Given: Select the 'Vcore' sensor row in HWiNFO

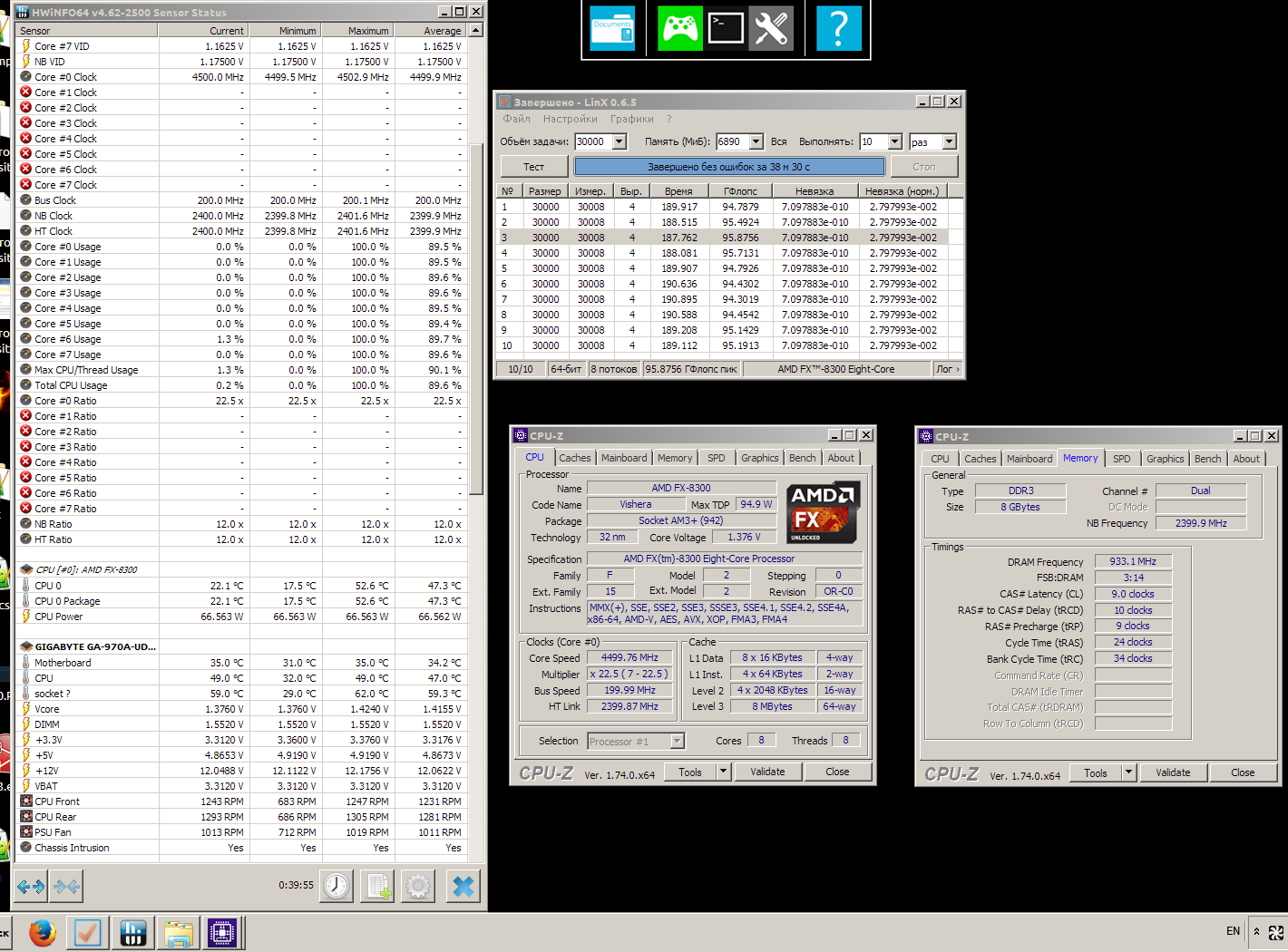Looking at the screenshot, I should tap(241, 709).
